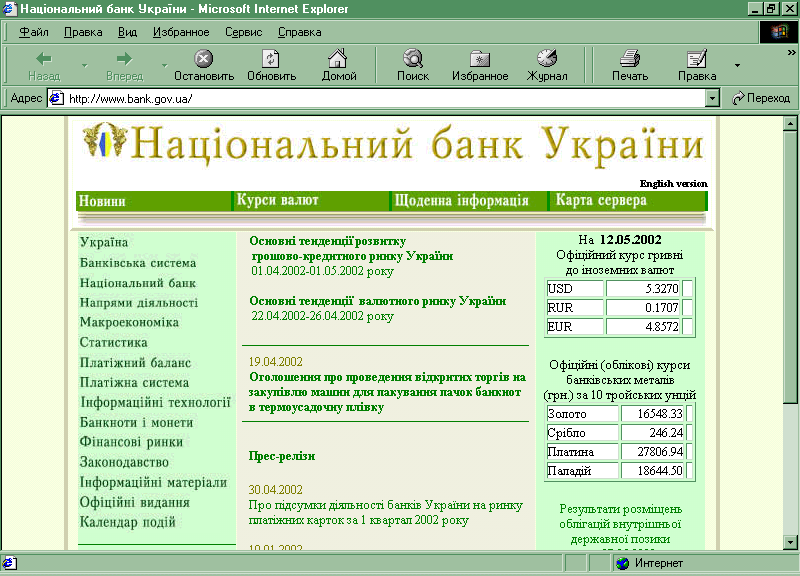Click the Edit (Правка) toolbar icon

[x=696, y=59]
